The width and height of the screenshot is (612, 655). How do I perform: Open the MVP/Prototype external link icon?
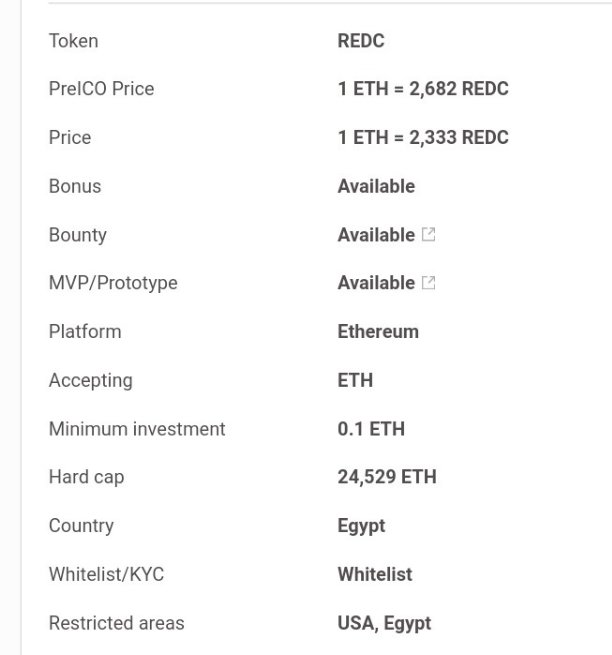(428, 283)
